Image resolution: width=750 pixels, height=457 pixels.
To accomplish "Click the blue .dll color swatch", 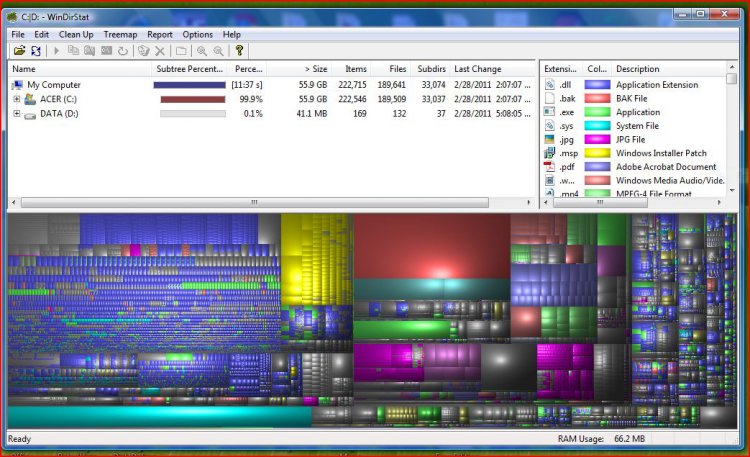I will pyautogui.click(x=597, y=85).
